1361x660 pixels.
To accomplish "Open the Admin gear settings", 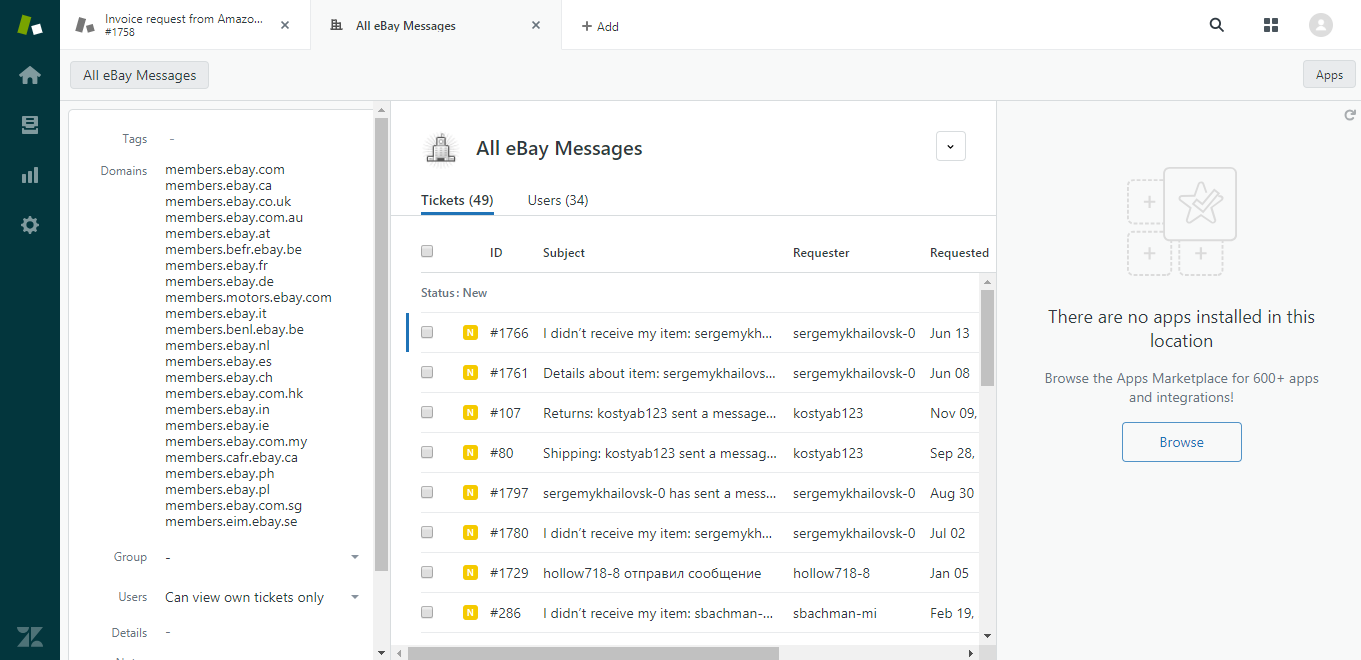I will tap(30, 225).
